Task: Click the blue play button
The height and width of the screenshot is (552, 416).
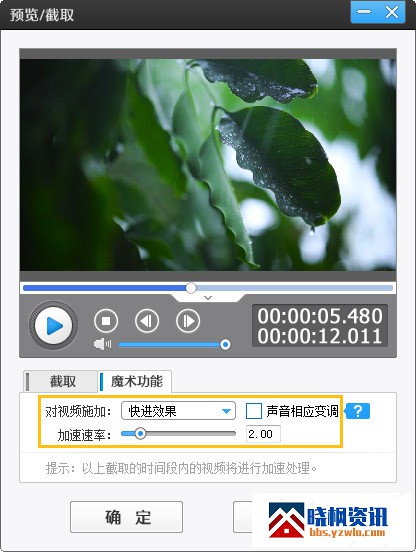Action: [x=53, y=326]
